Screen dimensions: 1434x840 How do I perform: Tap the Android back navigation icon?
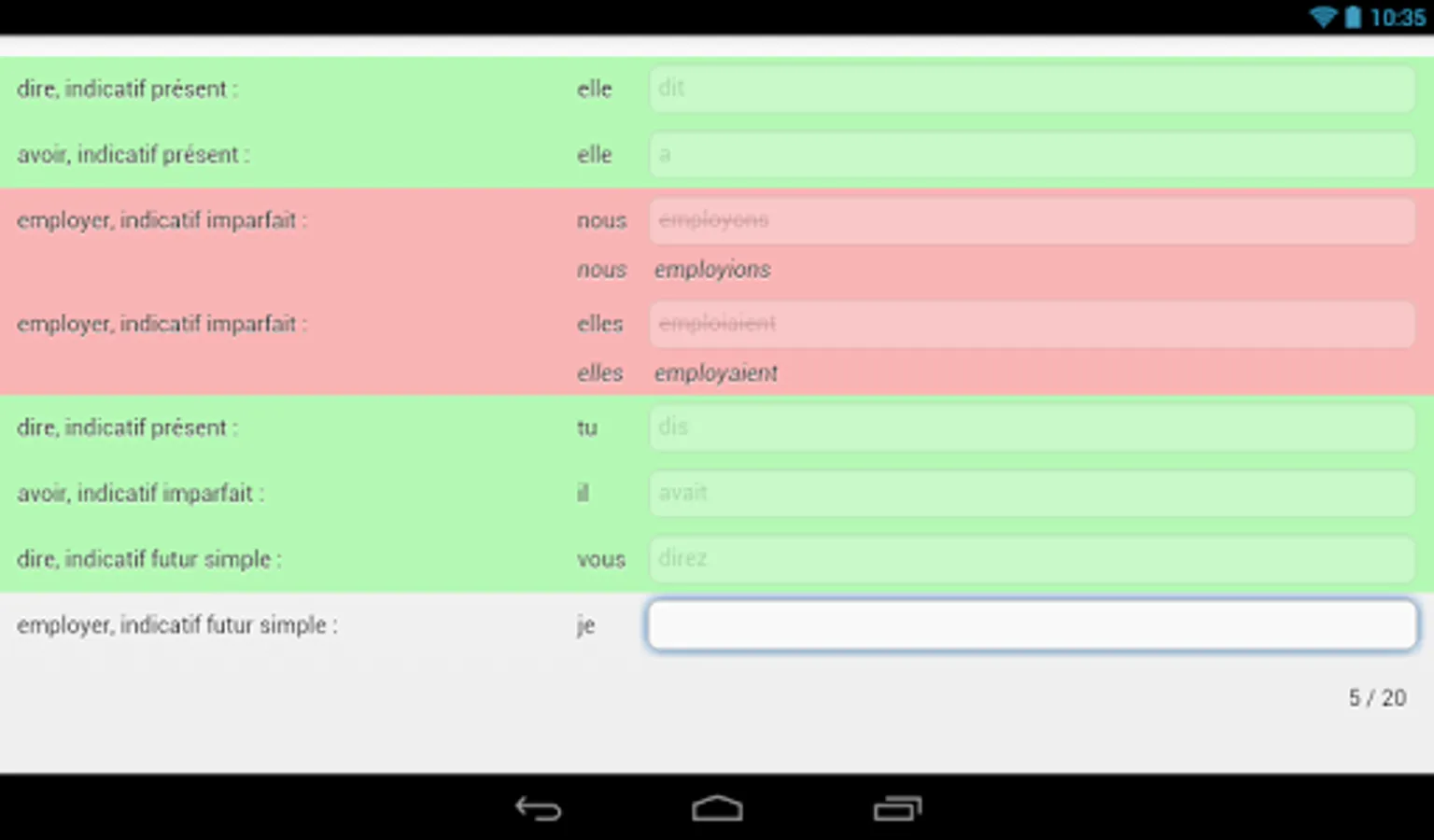(x=539, y=808)
